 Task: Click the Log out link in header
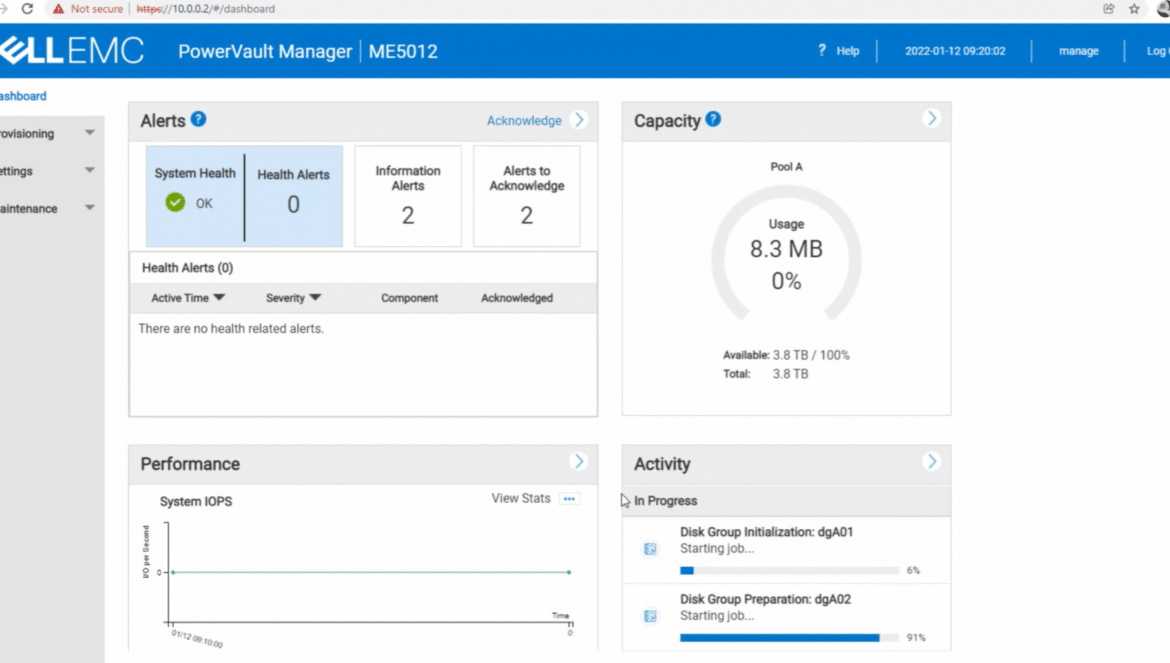pyautogui.click(x=1157, y=51)
